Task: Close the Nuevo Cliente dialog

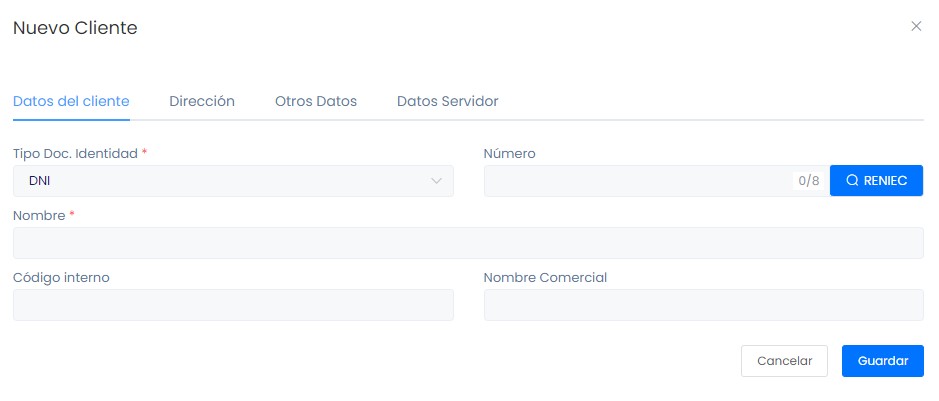Action: click(x=916, y=27)
